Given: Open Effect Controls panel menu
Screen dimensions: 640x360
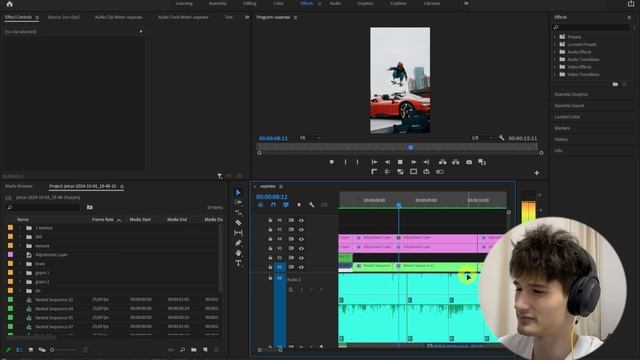Looking at the screenshot, I should (37, 18).
